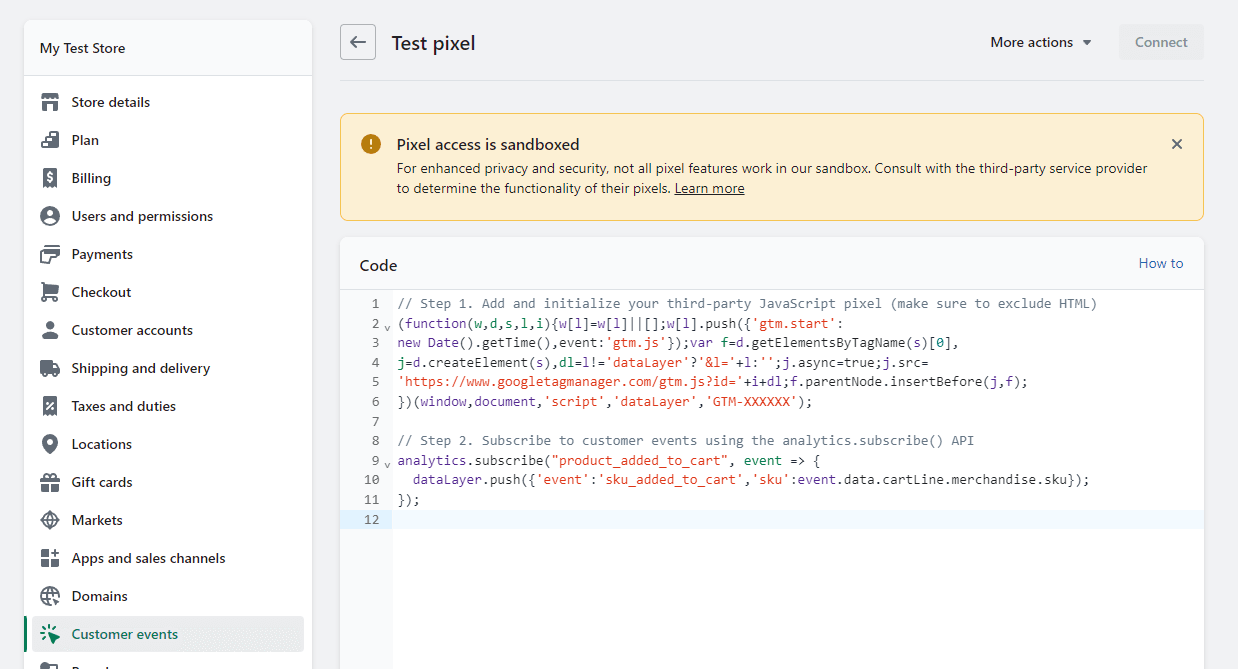1238x669 pixels.
Task: Click the Code section heading
Action: click(378, 265)
